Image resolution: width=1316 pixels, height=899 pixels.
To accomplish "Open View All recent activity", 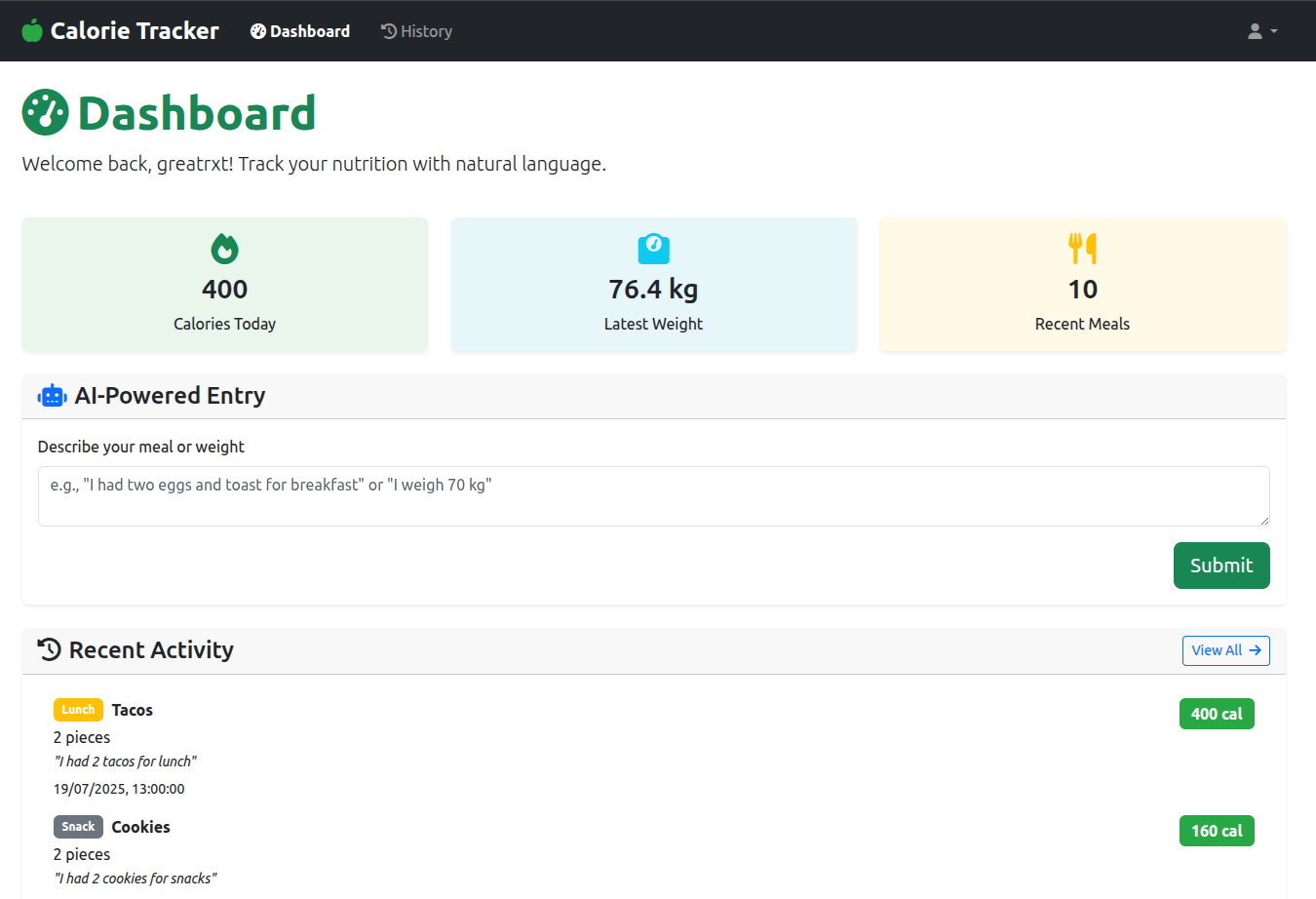I will click(1225, 650).
